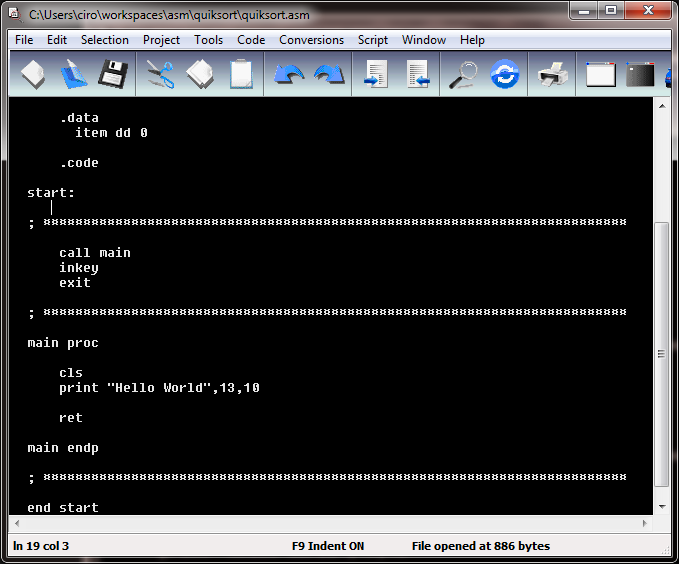The image size is (679, 564).
Task: Open the Conversions menu
Action: pos(311,40)
